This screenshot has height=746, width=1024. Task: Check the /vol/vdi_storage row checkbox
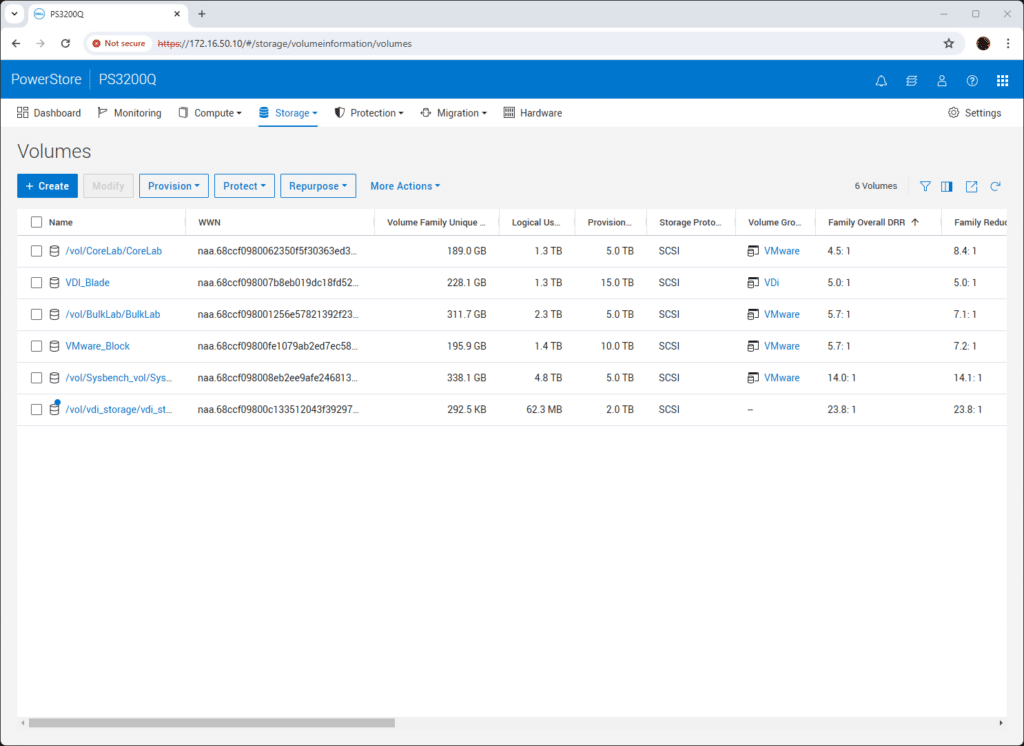tap(37, 410)
